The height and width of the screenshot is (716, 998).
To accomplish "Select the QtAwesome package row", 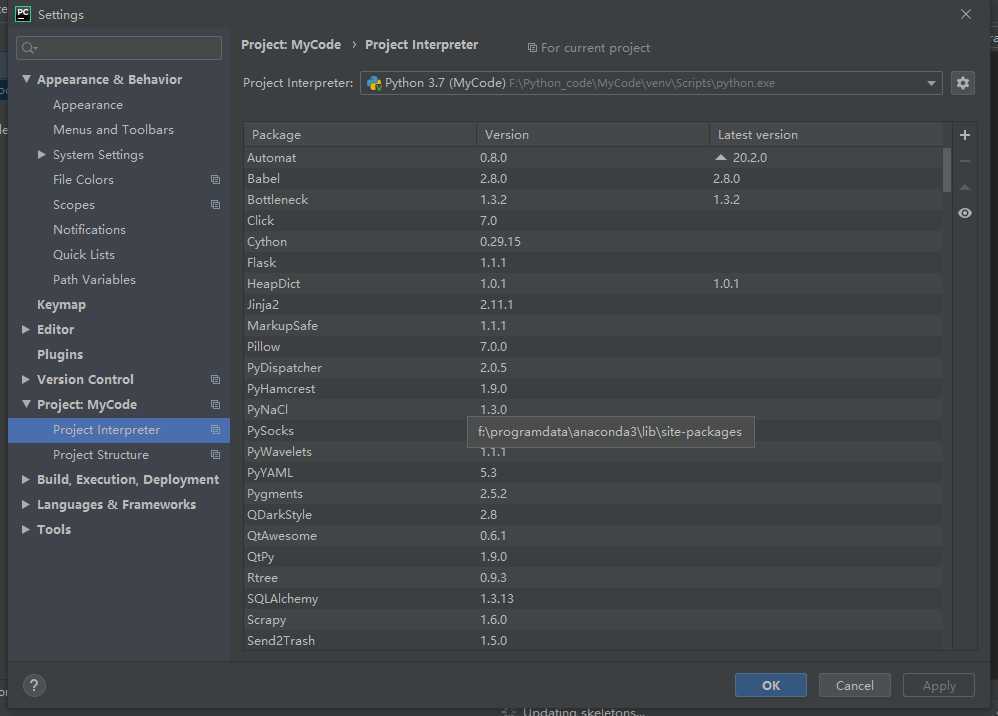I will [x=593, y=535].
